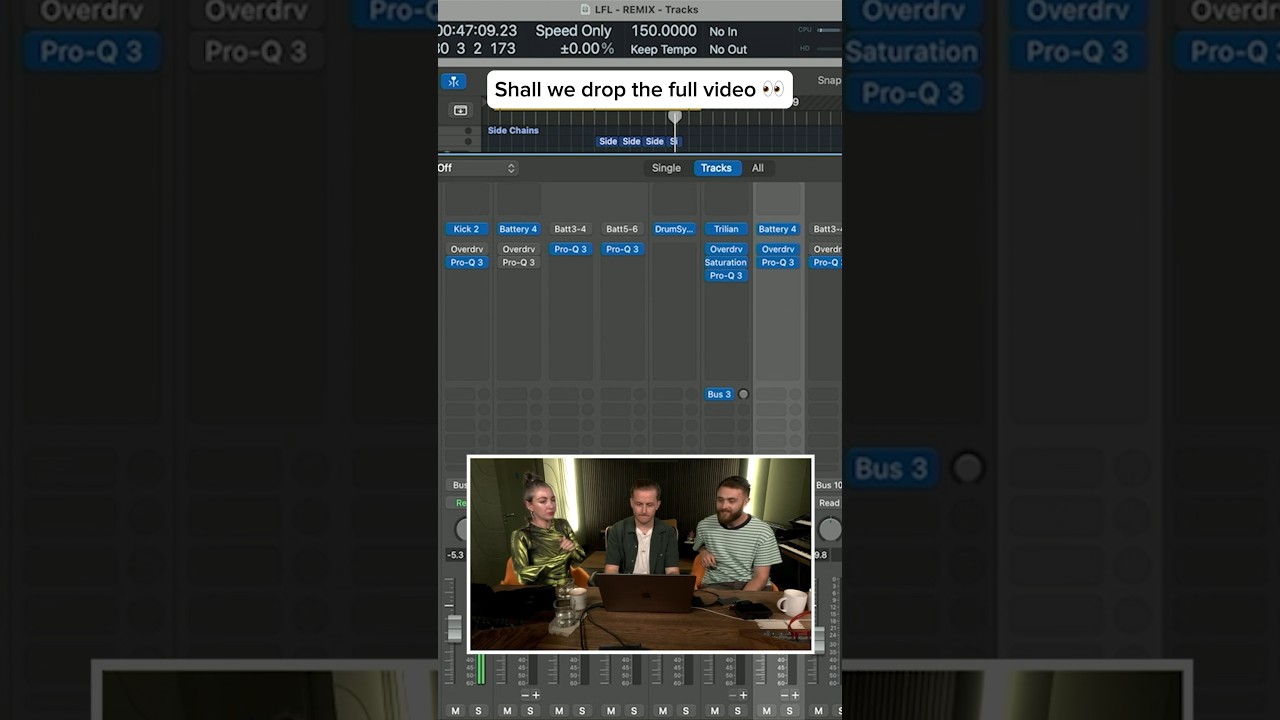Switch mixer to Tracks view

coord(716,168)
